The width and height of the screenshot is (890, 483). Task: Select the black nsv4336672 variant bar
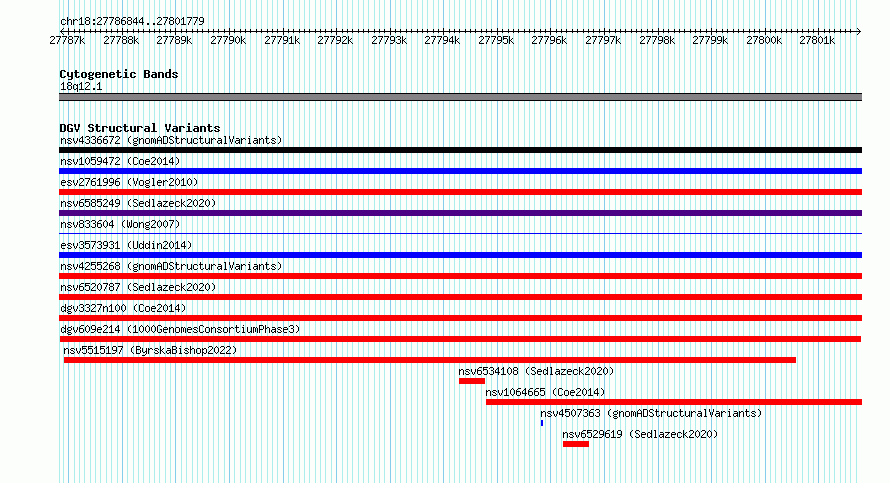point(460,150)
